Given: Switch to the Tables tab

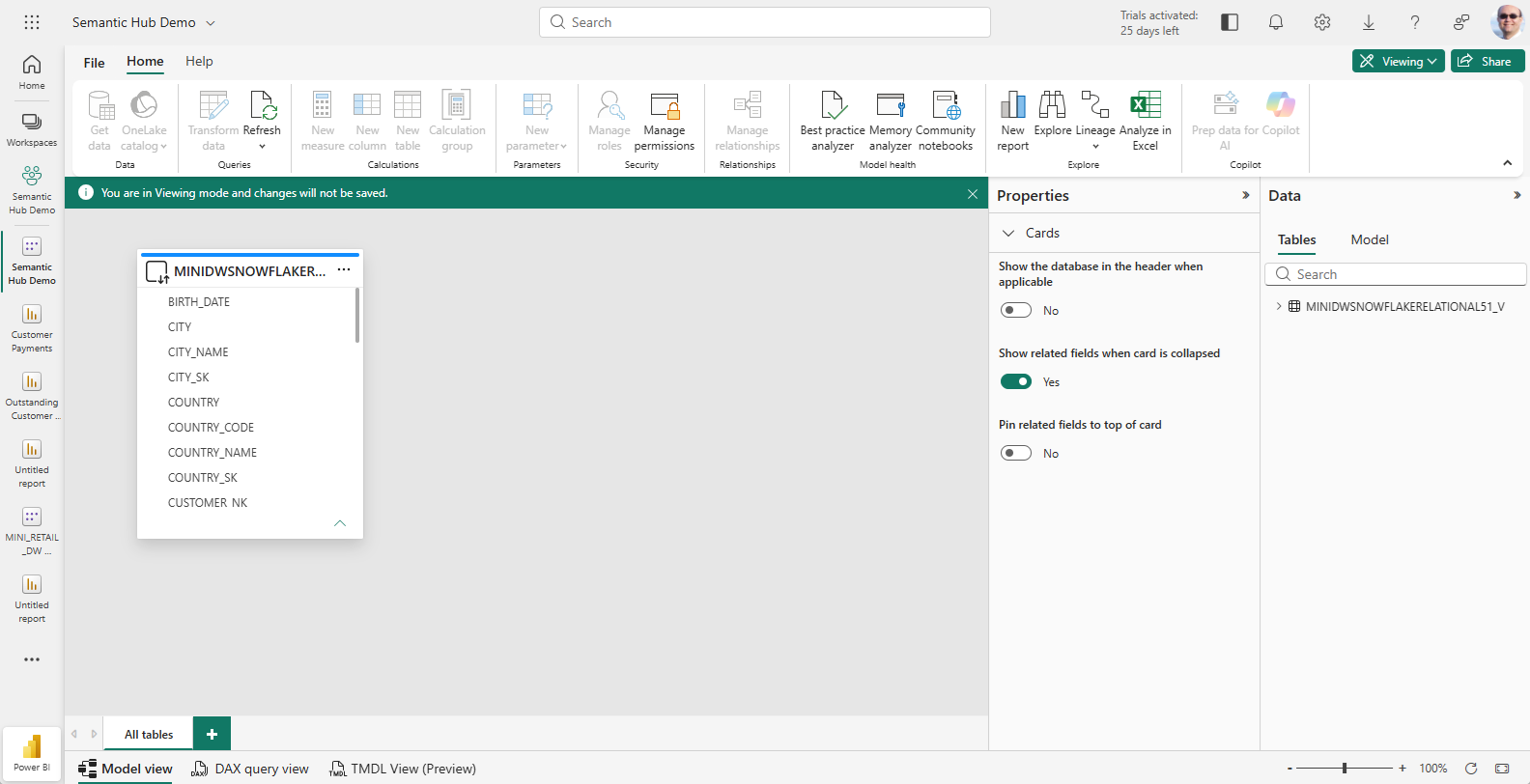Looking at the screenshot, I should point(1297,239).
